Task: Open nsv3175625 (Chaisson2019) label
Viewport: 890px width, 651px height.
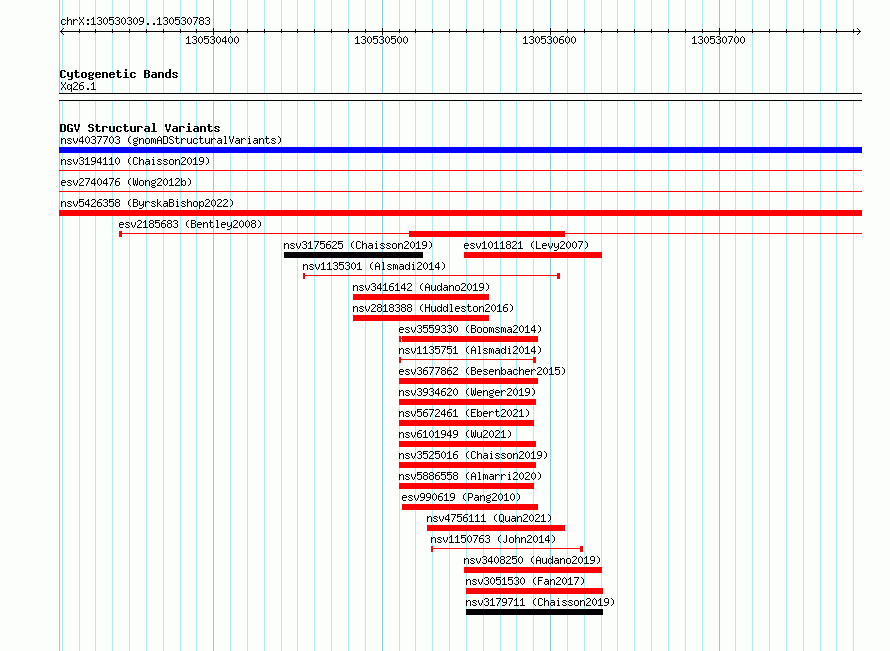Action: click(358, 245)
